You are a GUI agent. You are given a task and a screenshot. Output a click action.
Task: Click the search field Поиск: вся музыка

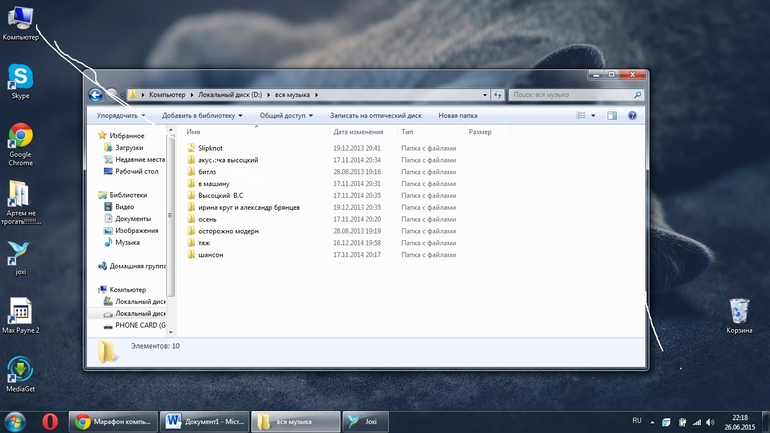pos(570,95)
